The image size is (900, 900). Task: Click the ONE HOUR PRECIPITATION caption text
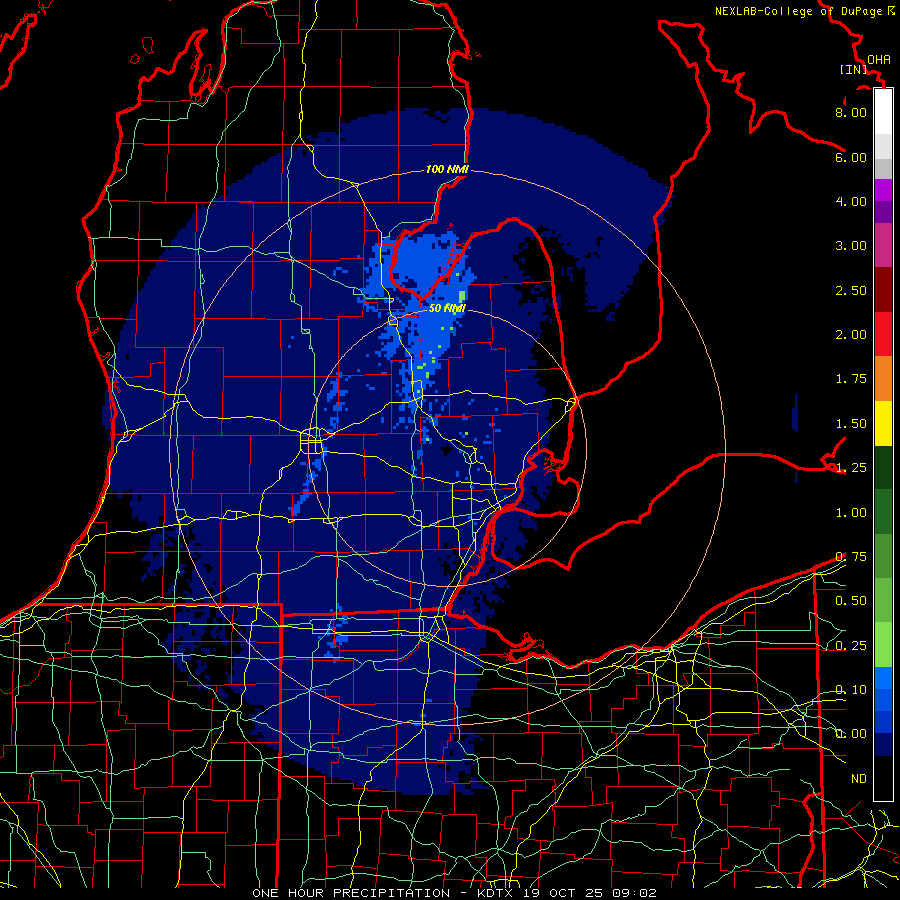tap(351, 893)
